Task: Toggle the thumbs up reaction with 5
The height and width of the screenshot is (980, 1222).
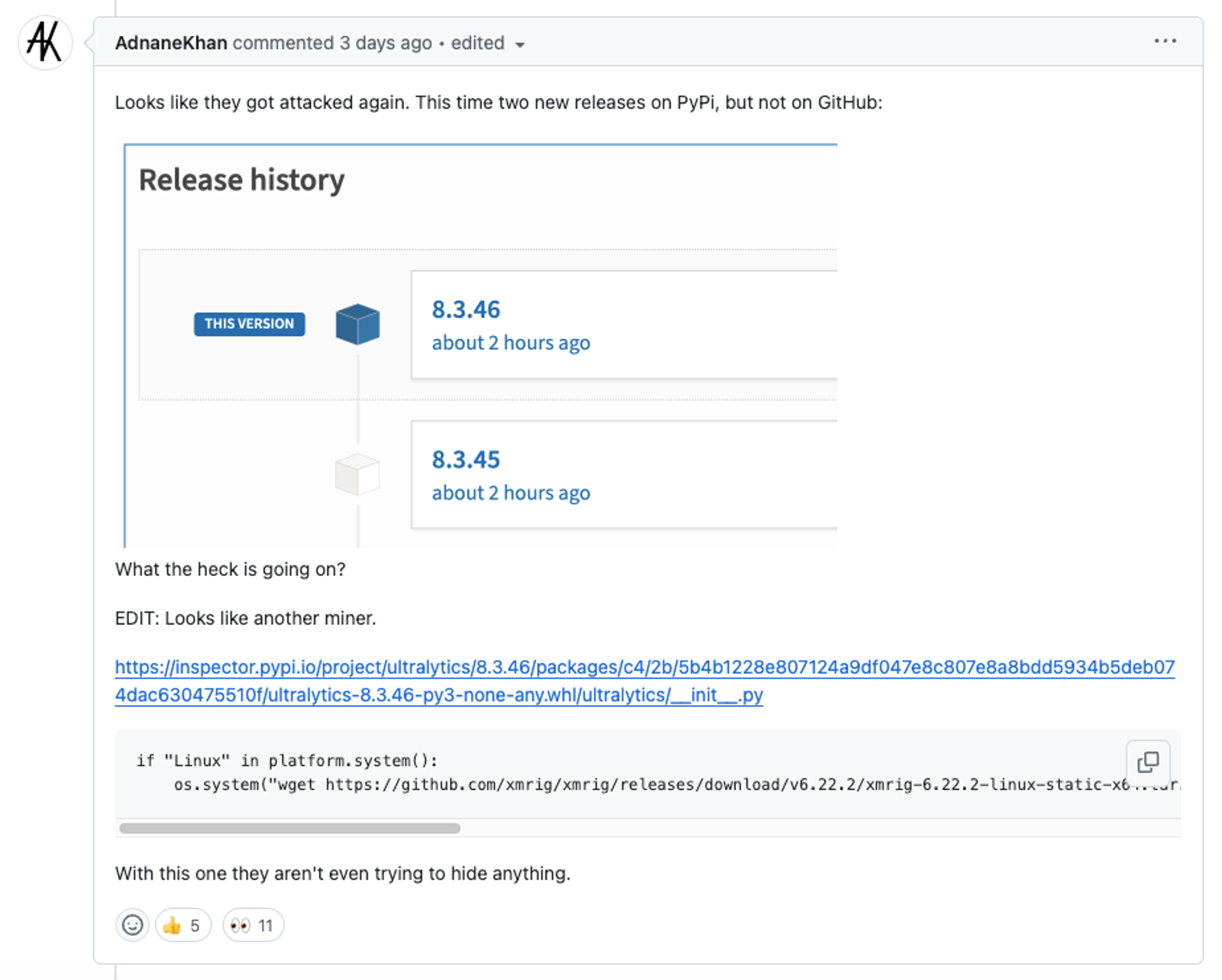Action: (183, 925)
